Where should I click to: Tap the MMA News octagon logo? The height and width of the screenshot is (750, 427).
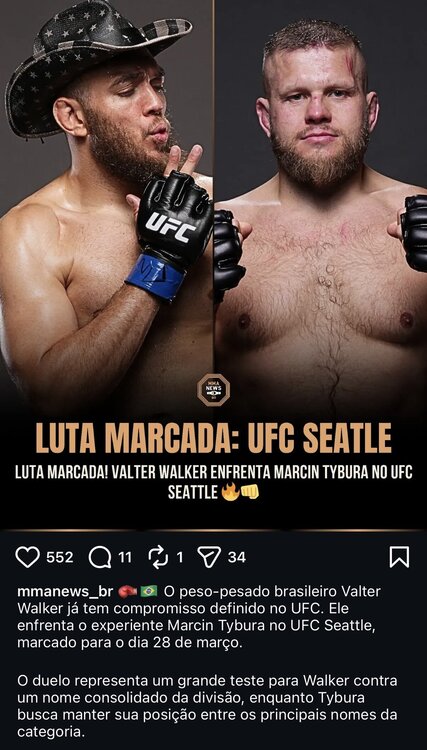(213, 390)
